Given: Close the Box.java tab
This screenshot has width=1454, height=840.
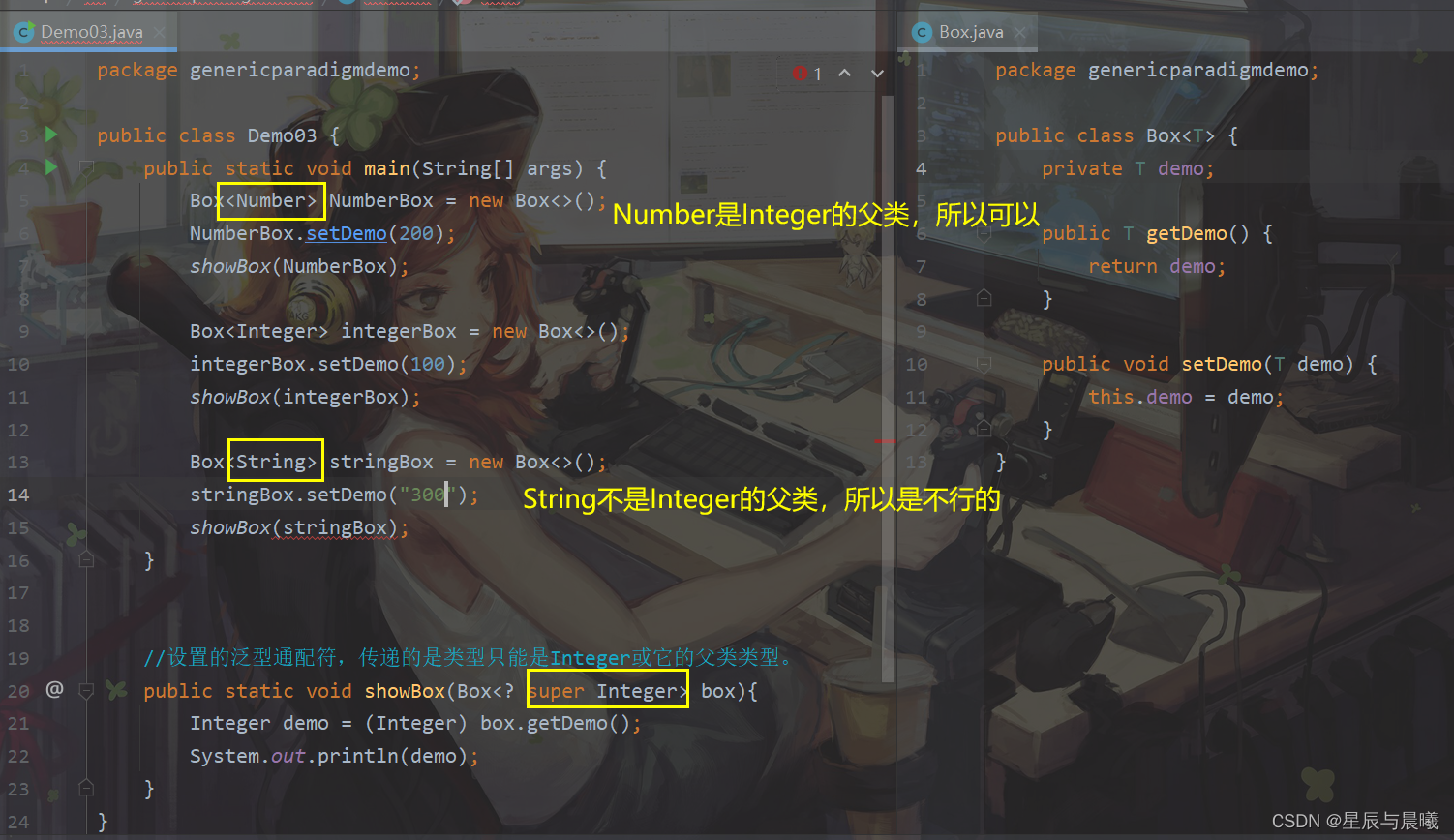Looking at the screenshot, I should point(1019,32).
